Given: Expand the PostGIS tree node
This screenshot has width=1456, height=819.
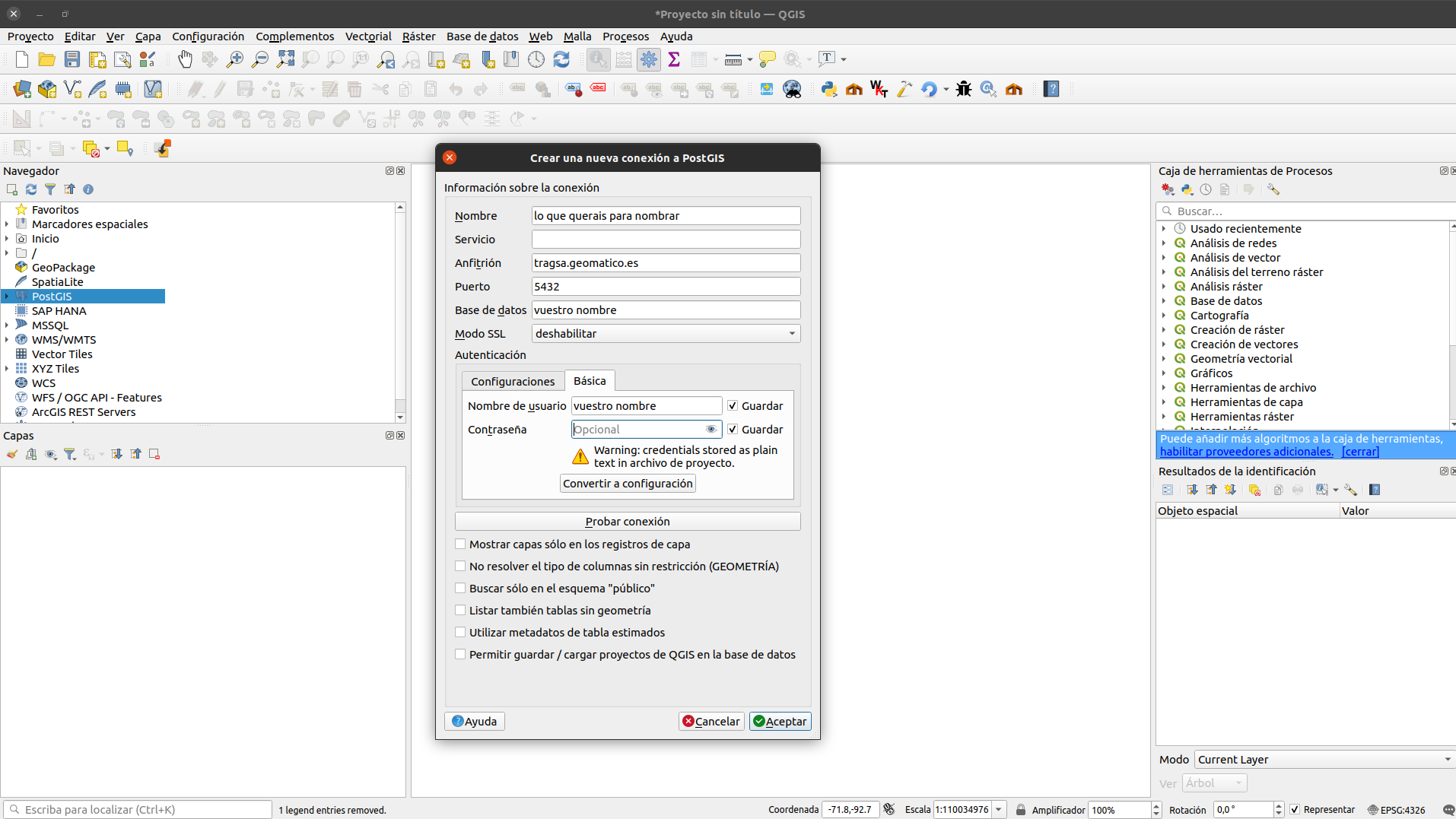Looking at the screenshot, I should click(7, 297).
